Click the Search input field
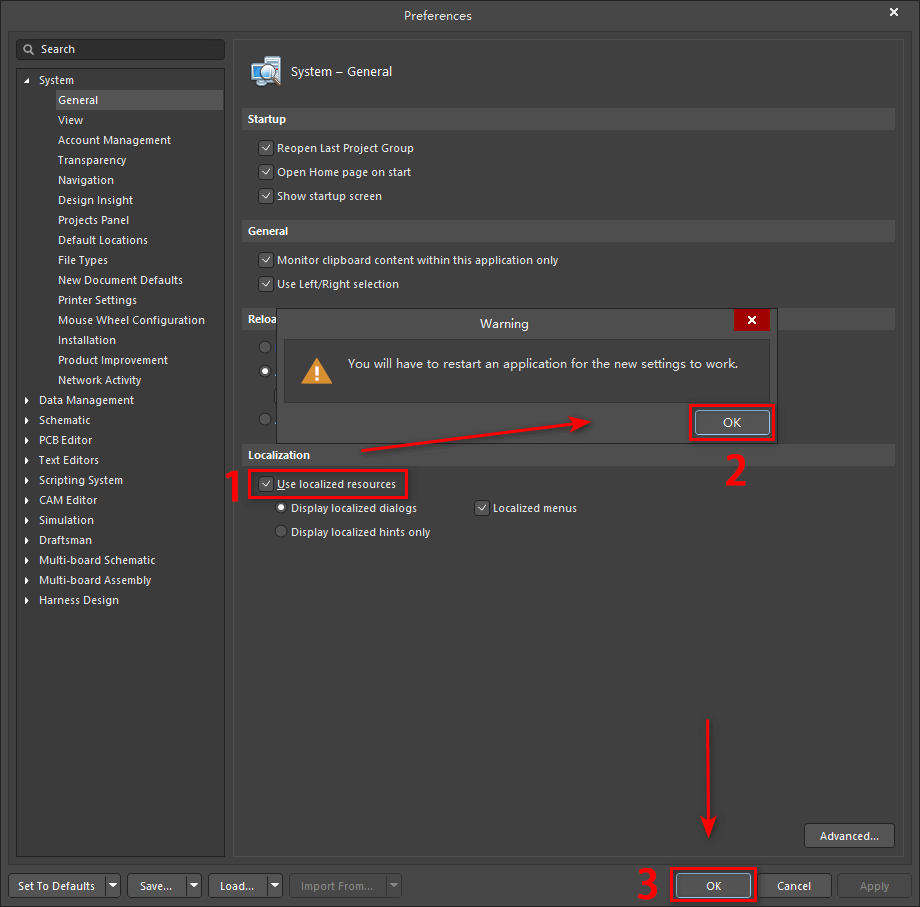Image resolution: width=920 pixels, height=907 pixels. [120, 50]
